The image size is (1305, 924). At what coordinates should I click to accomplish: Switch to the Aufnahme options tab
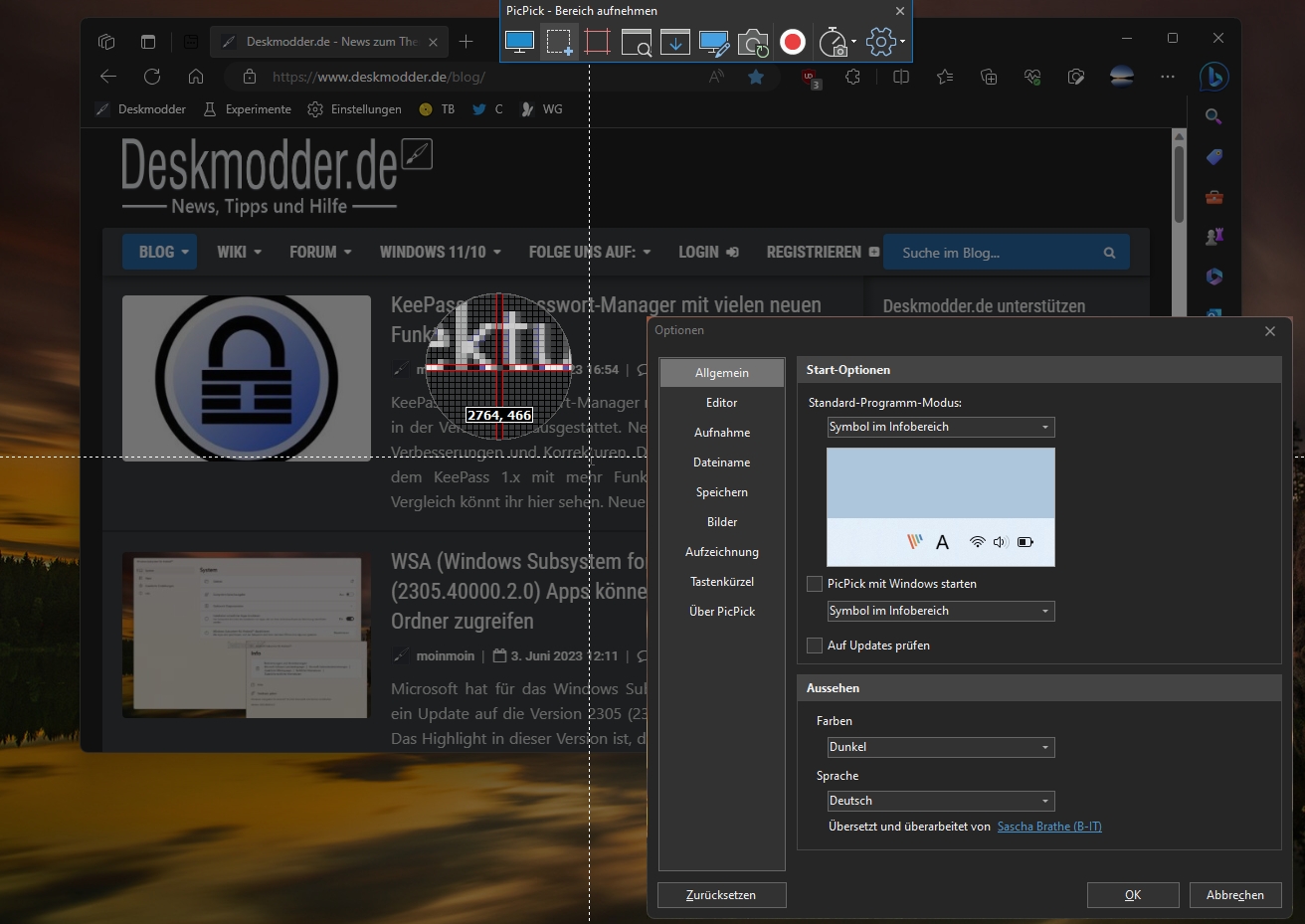722,433
